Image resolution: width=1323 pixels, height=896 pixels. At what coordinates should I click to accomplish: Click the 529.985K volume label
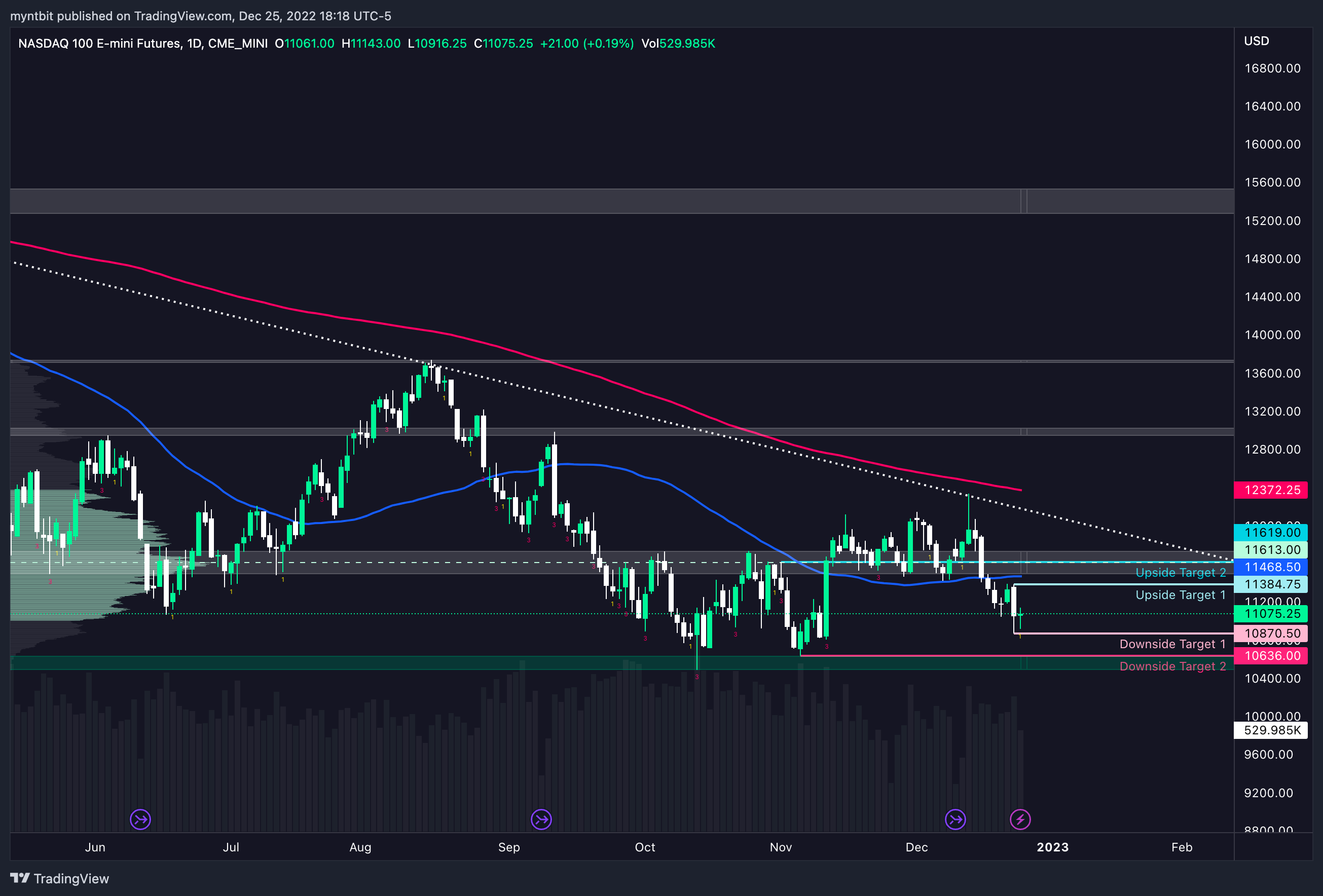(x=1272, y=730)
